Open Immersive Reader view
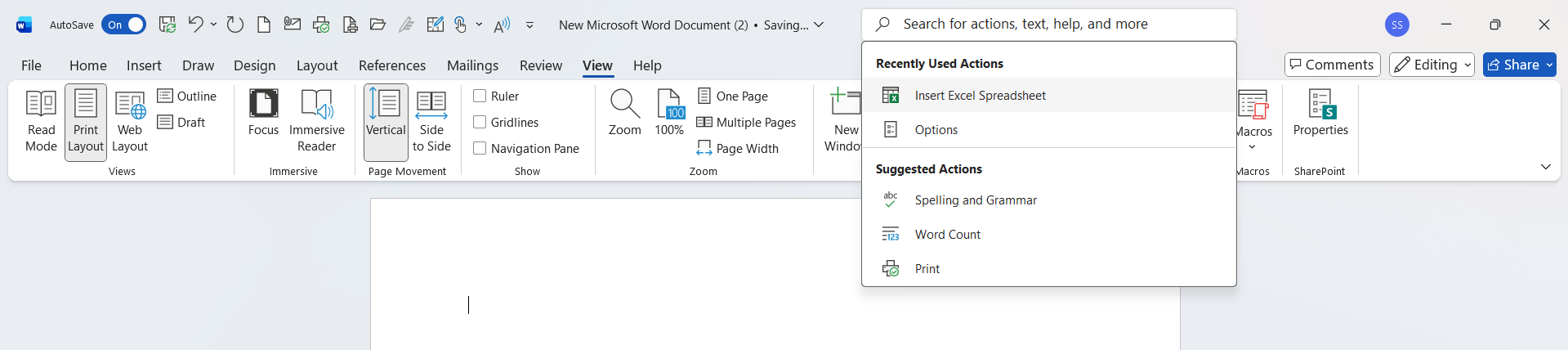This screenshot has height=350, width=1568. coord(316,121)
